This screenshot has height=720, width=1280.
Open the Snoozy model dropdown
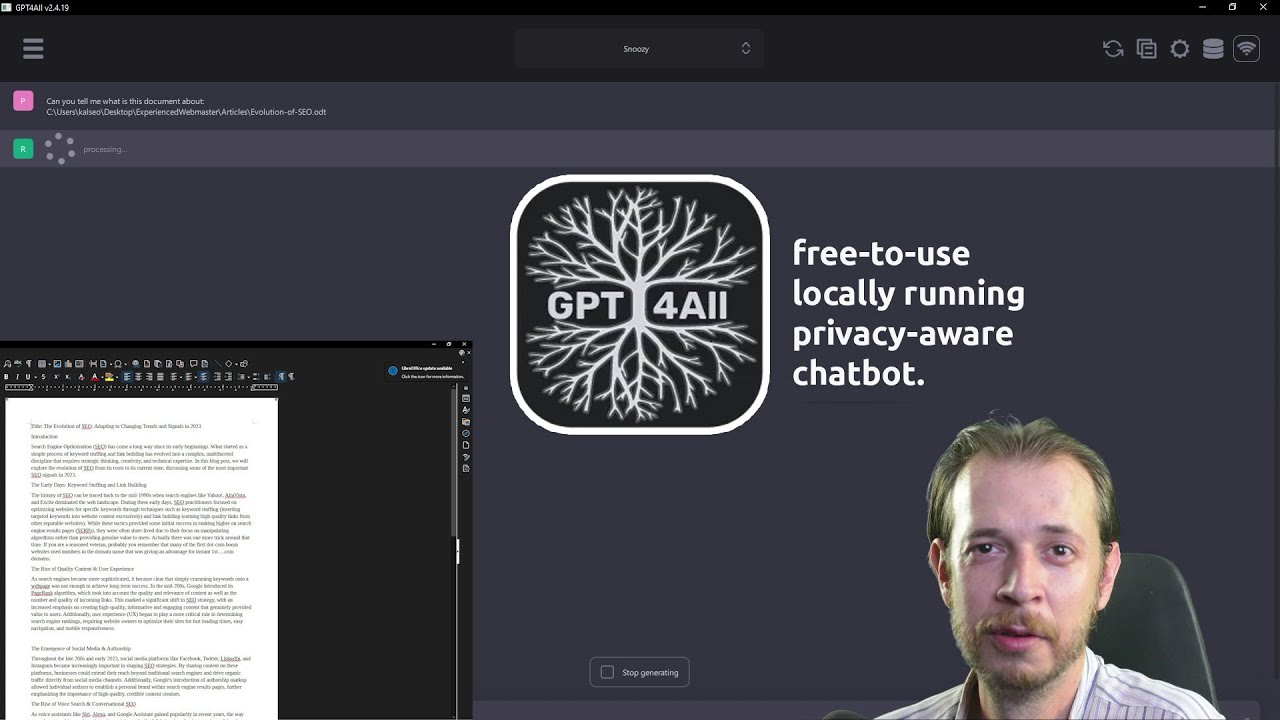[639, 48]
